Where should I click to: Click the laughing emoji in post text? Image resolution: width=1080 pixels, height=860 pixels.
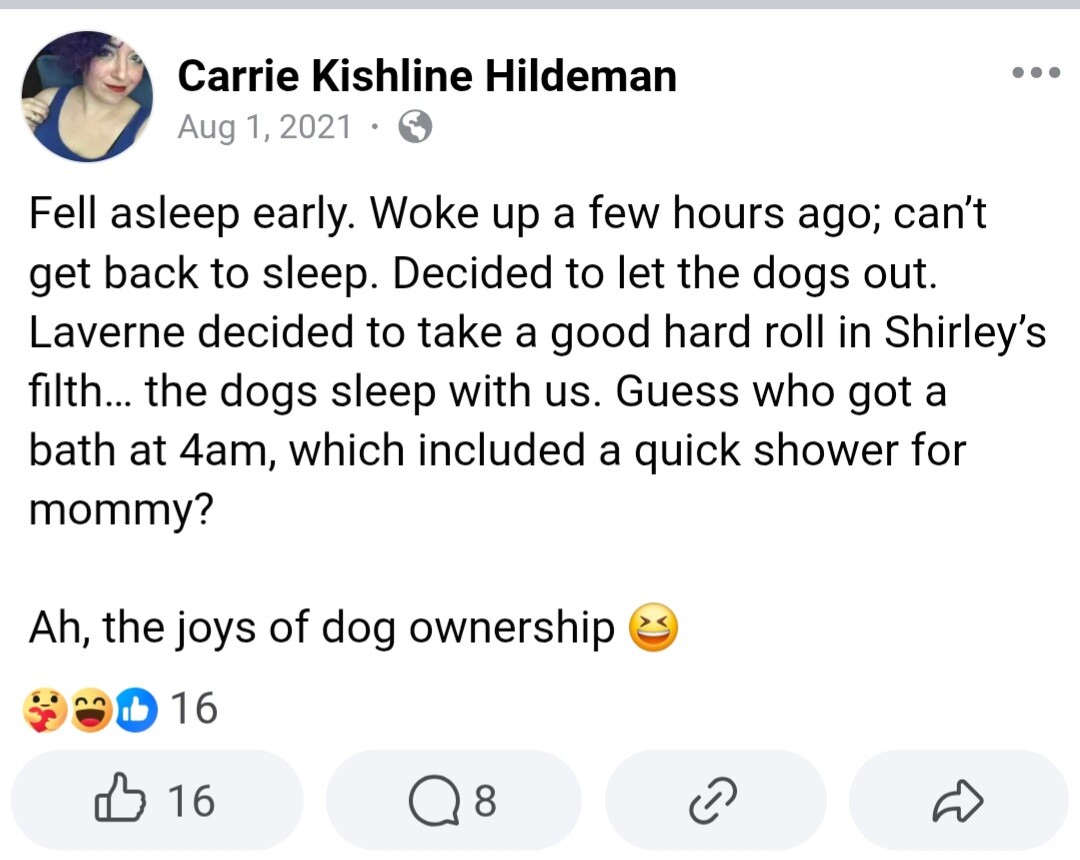tap(654, 627)
